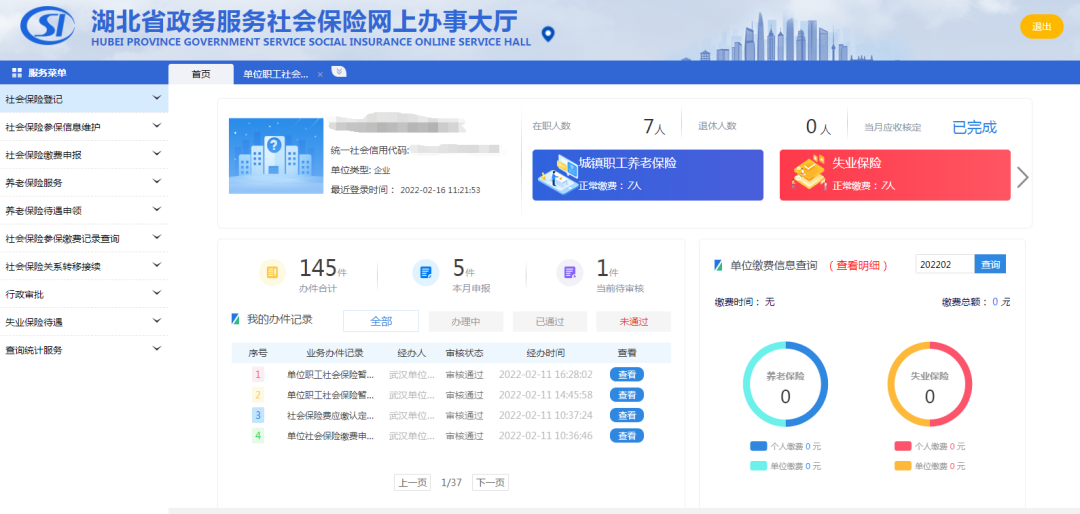
Task: Open the 查看明细 link
Action: (859, 265)
